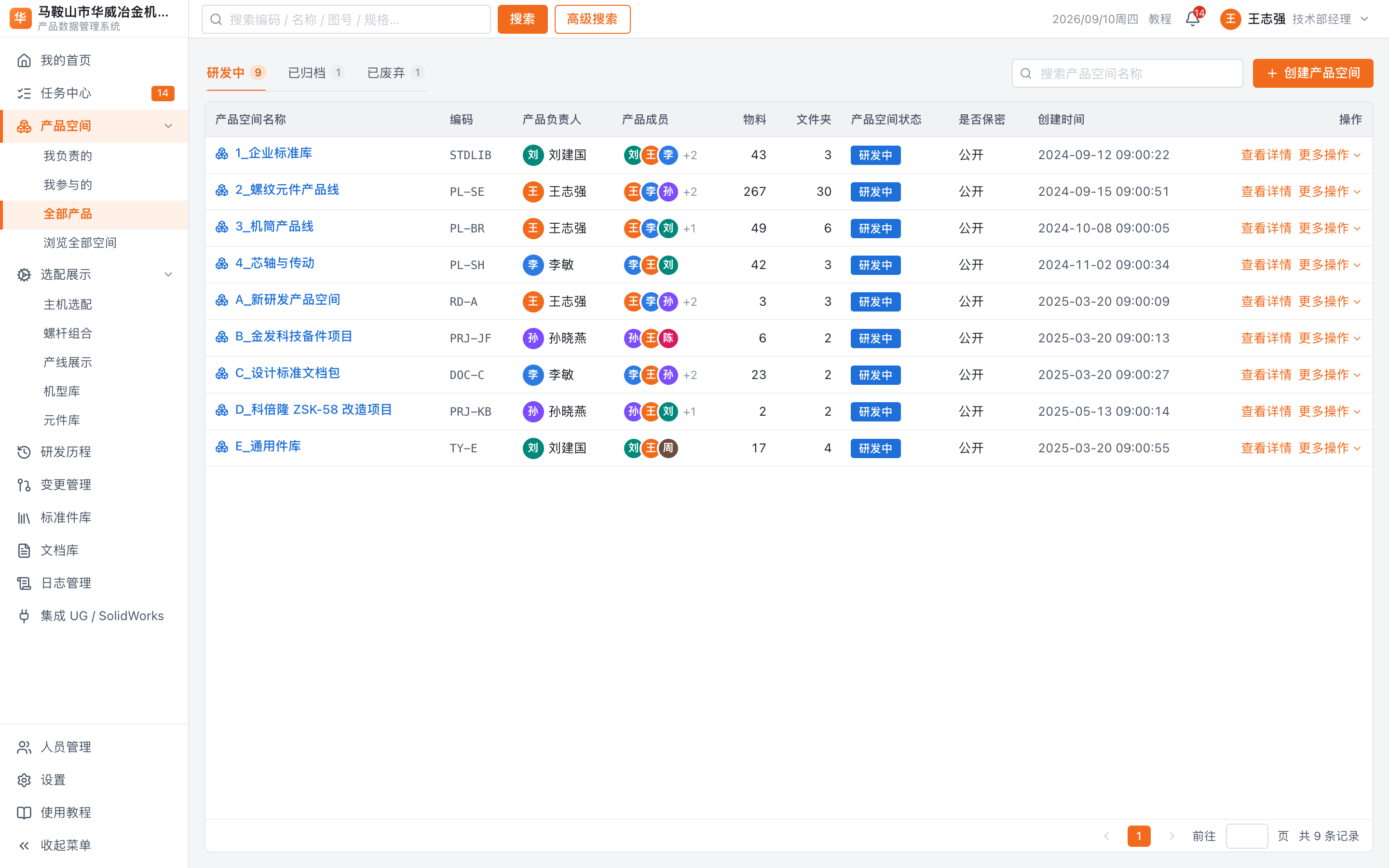
Task: Click the settings gear beside 设置
Action: pyautogui.click(x=24, y=780)
